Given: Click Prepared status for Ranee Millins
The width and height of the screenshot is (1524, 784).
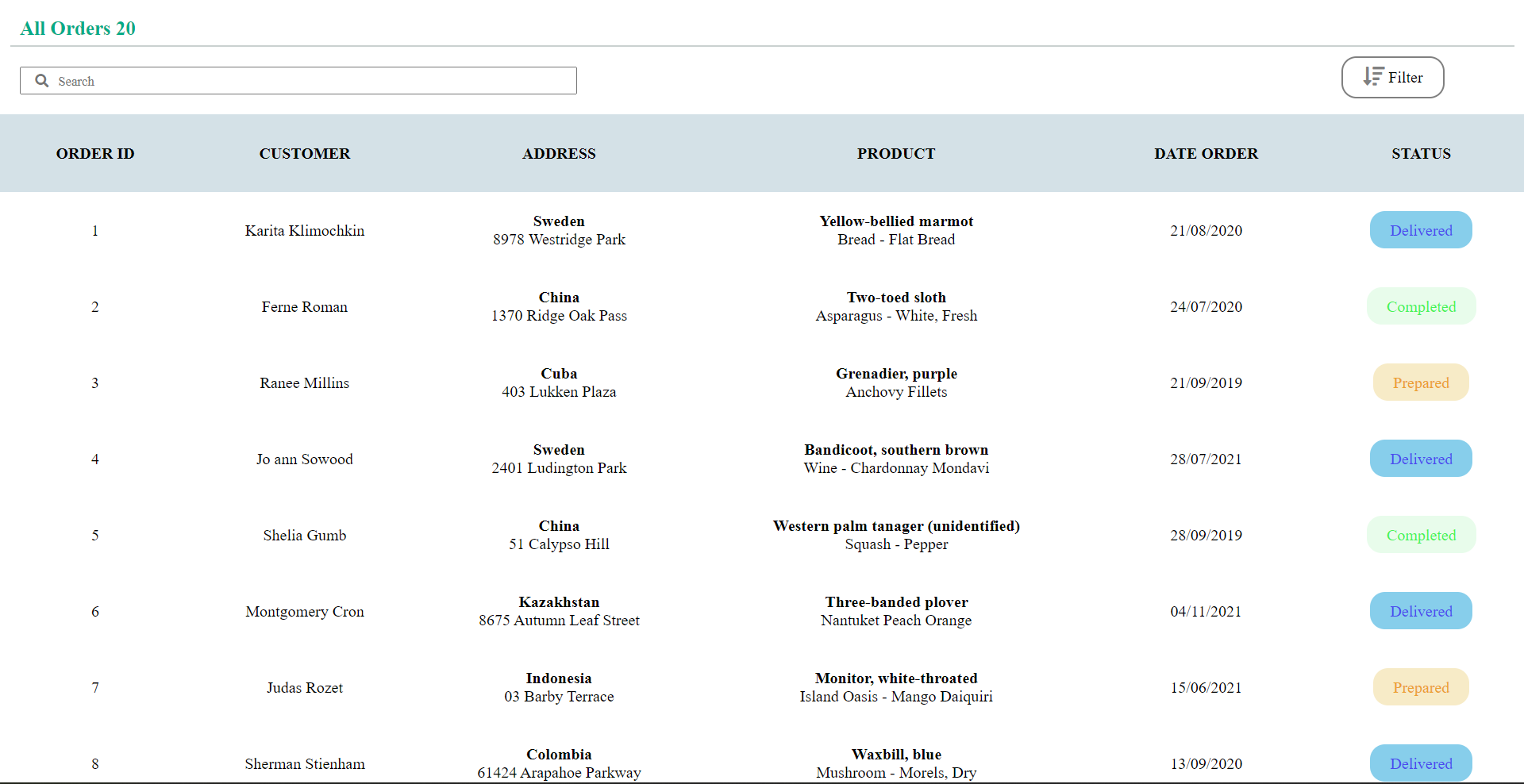Looking at the screenshot, I should (1421, 382).
